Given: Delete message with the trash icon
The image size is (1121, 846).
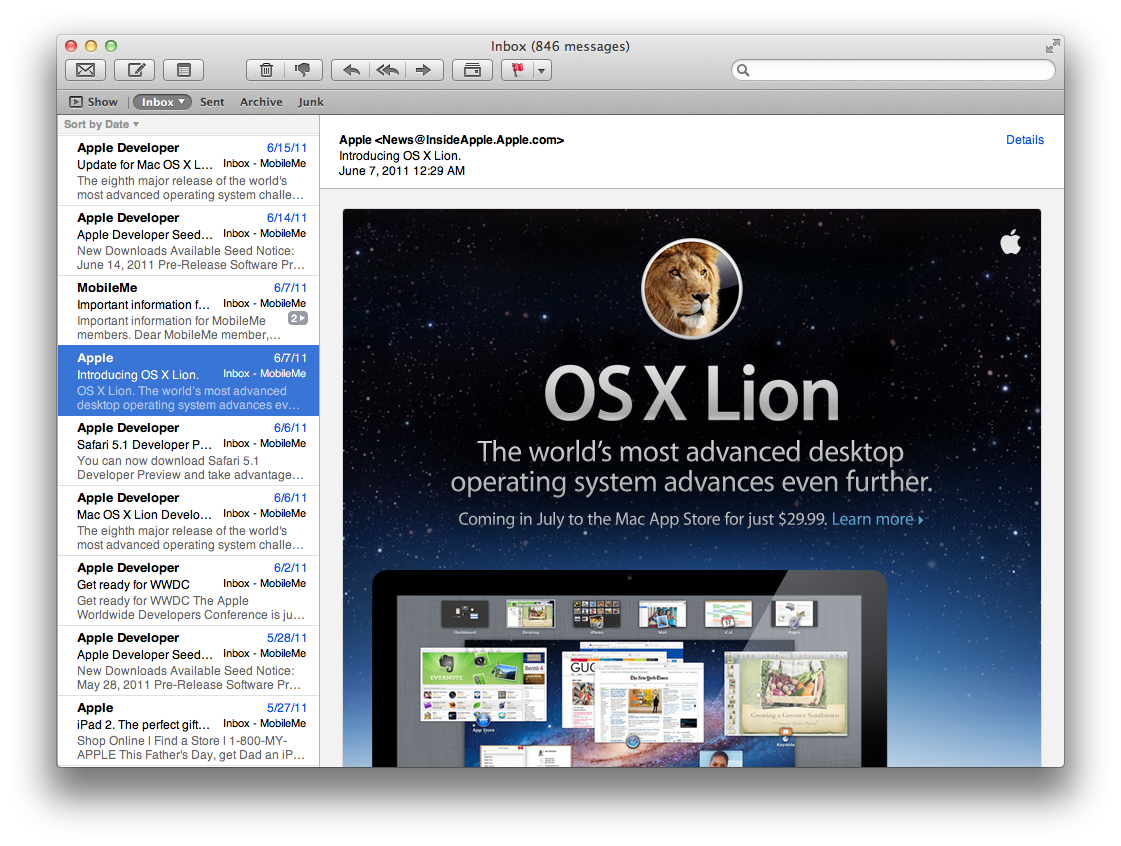Looking at the screenshot, I should [x=266, y=70].
